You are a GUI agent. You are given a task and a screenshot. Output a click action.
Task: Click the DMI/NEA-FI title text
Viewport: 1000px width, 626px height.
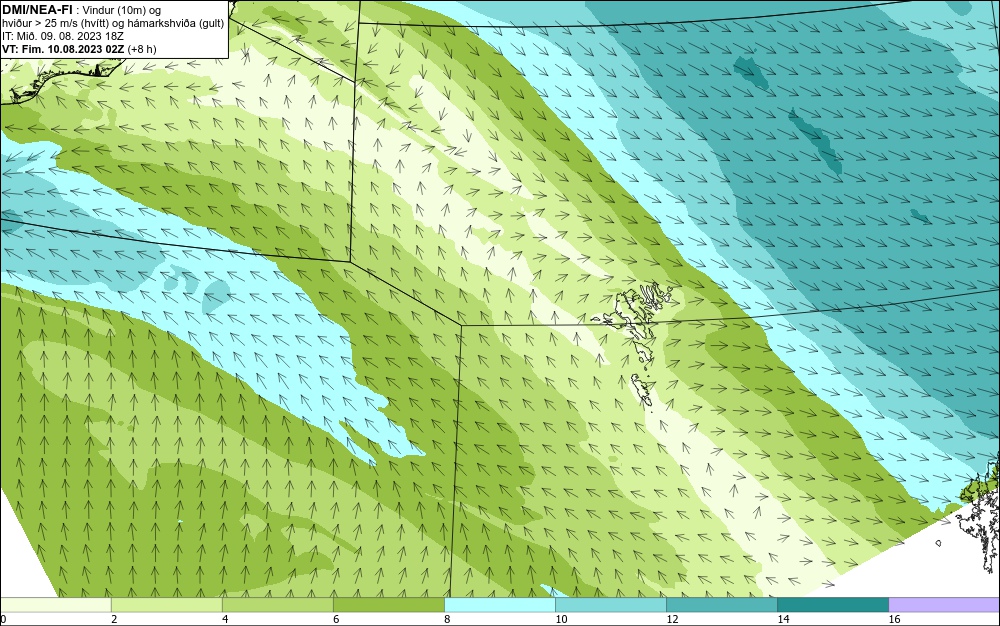point(37,10)
